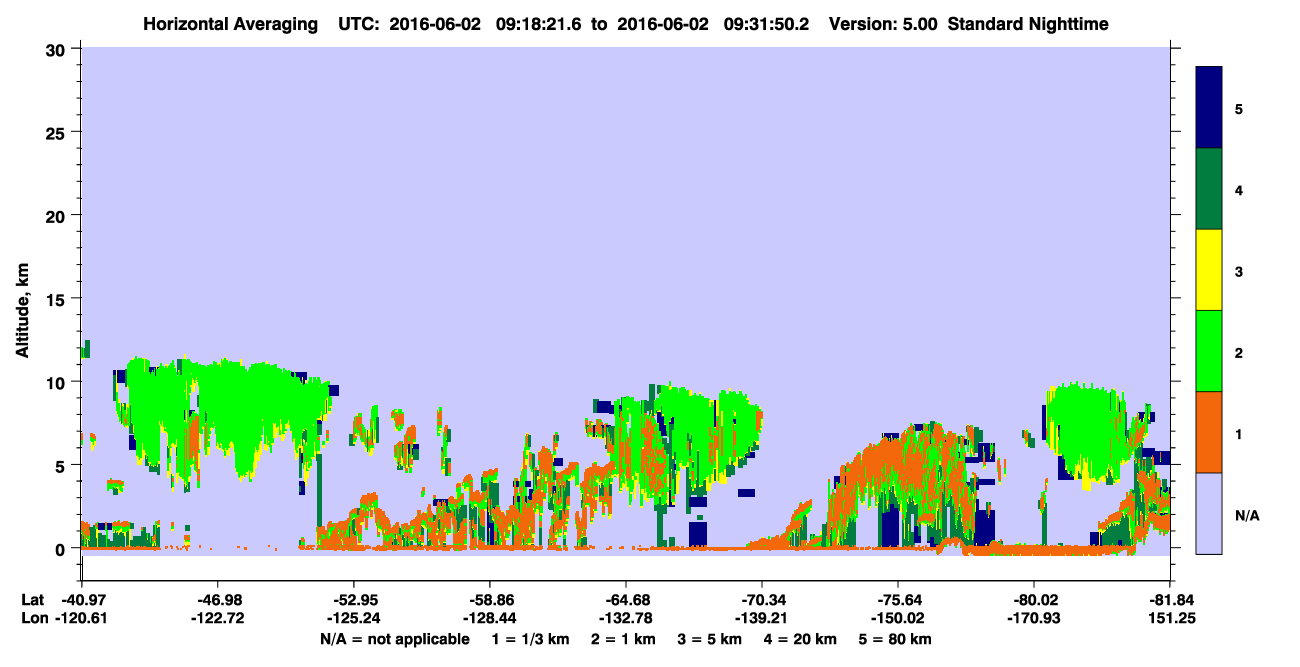The height and width of the screenshot is (667, 1300).
Task: Click the '3 = 5 km' legend text
Action: 708,638
